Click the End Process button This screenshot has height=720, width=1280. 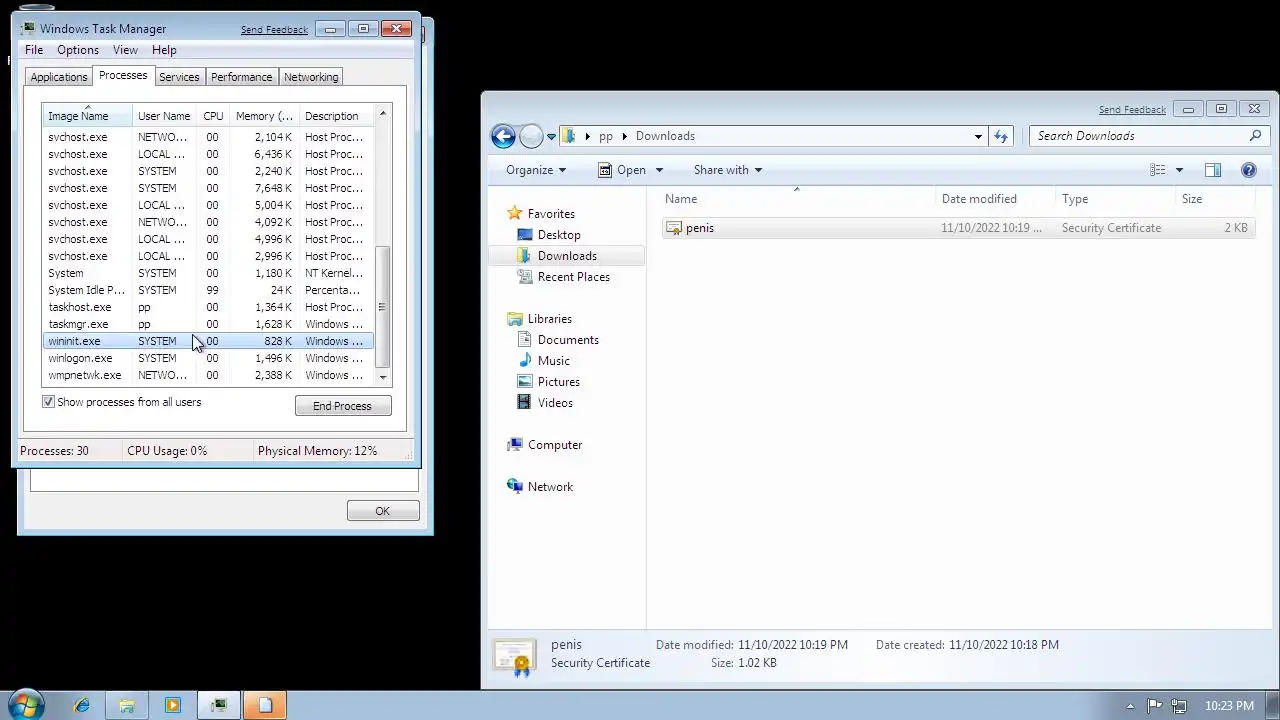(x=342, y=406)
